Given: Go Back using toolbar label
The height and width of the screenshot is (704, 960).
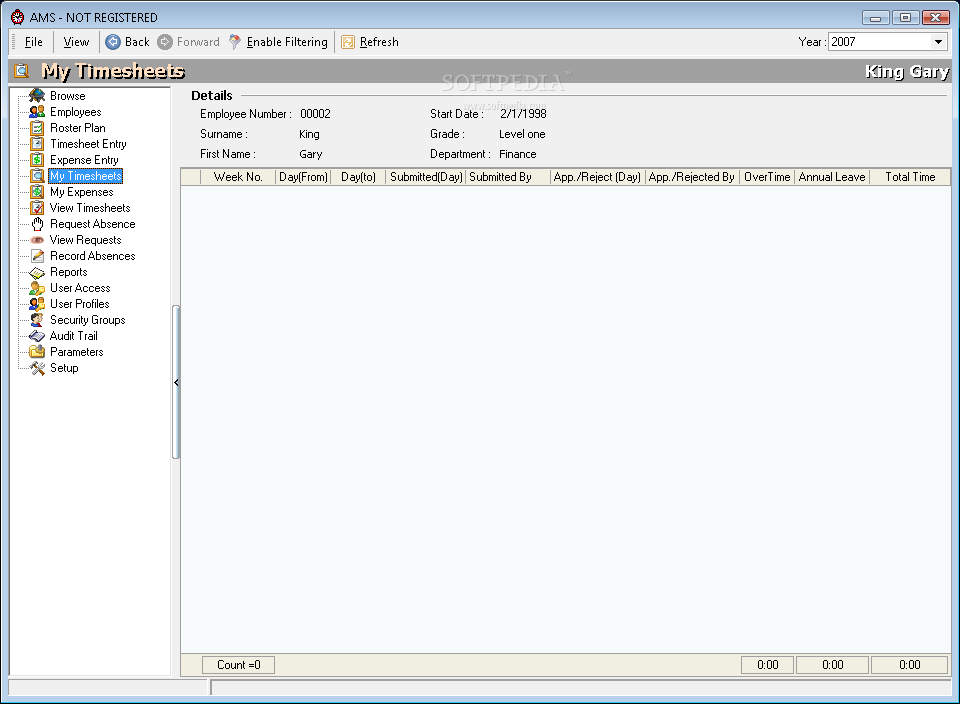Looking at the screenshot, I should coord(137,42).
